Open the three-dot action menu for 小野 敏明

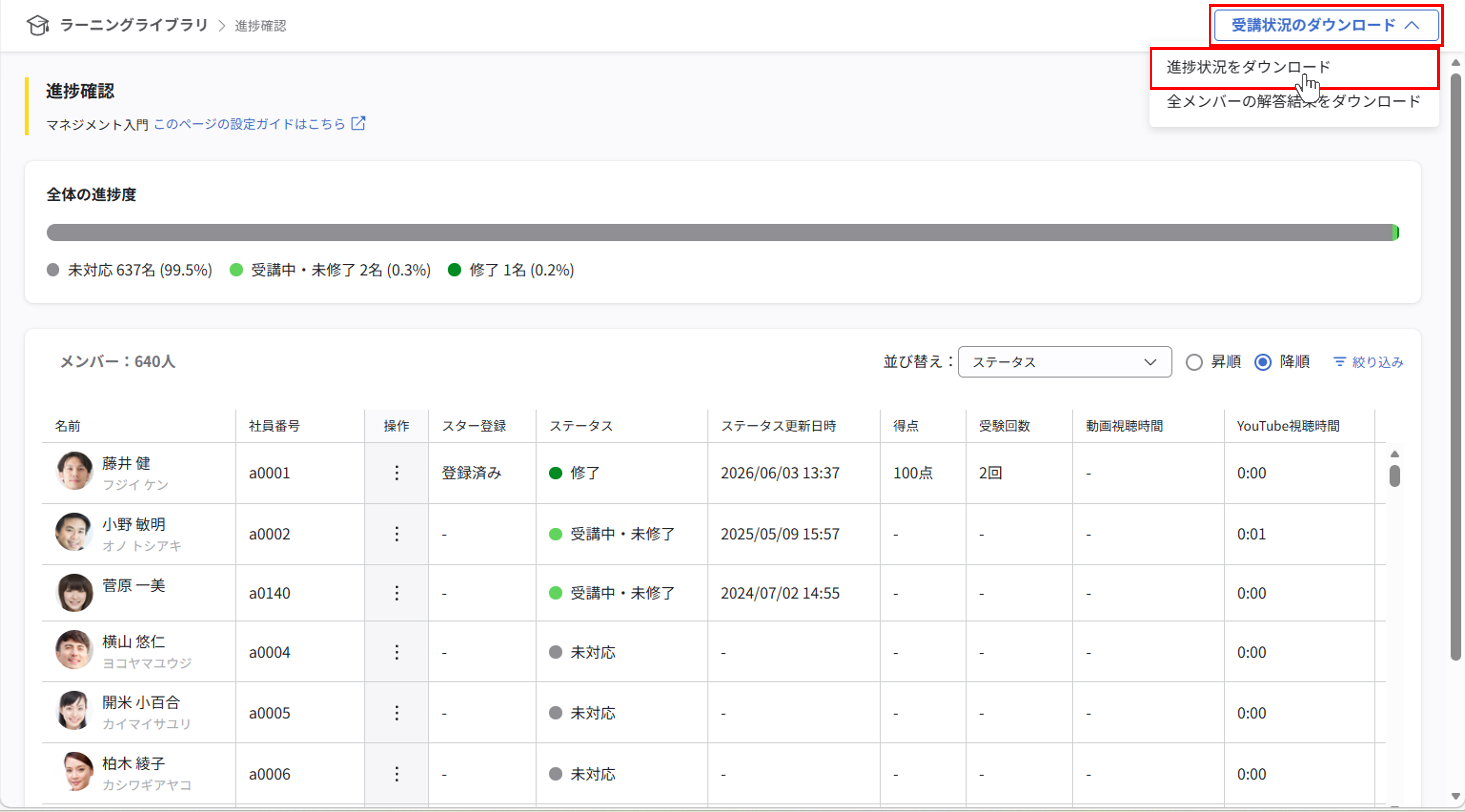397,533
